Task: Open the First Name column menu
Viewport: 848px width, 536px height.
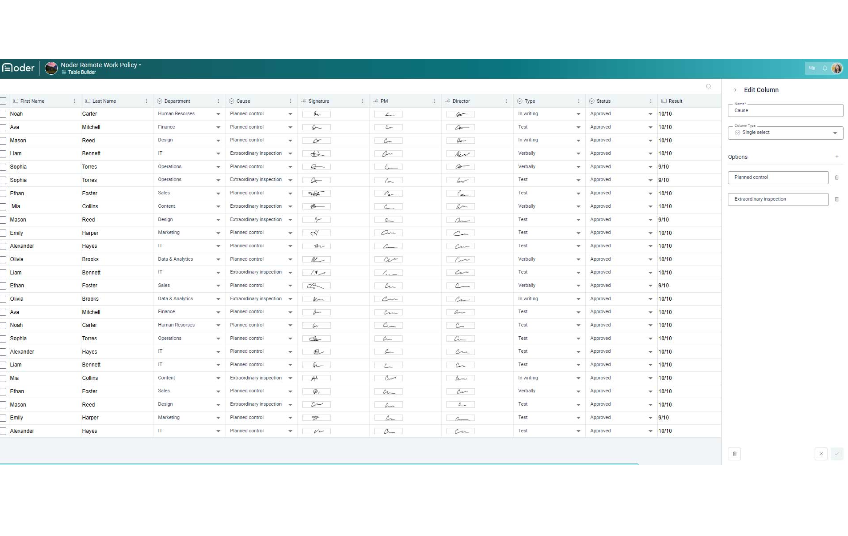Action: tap(74, 101)
